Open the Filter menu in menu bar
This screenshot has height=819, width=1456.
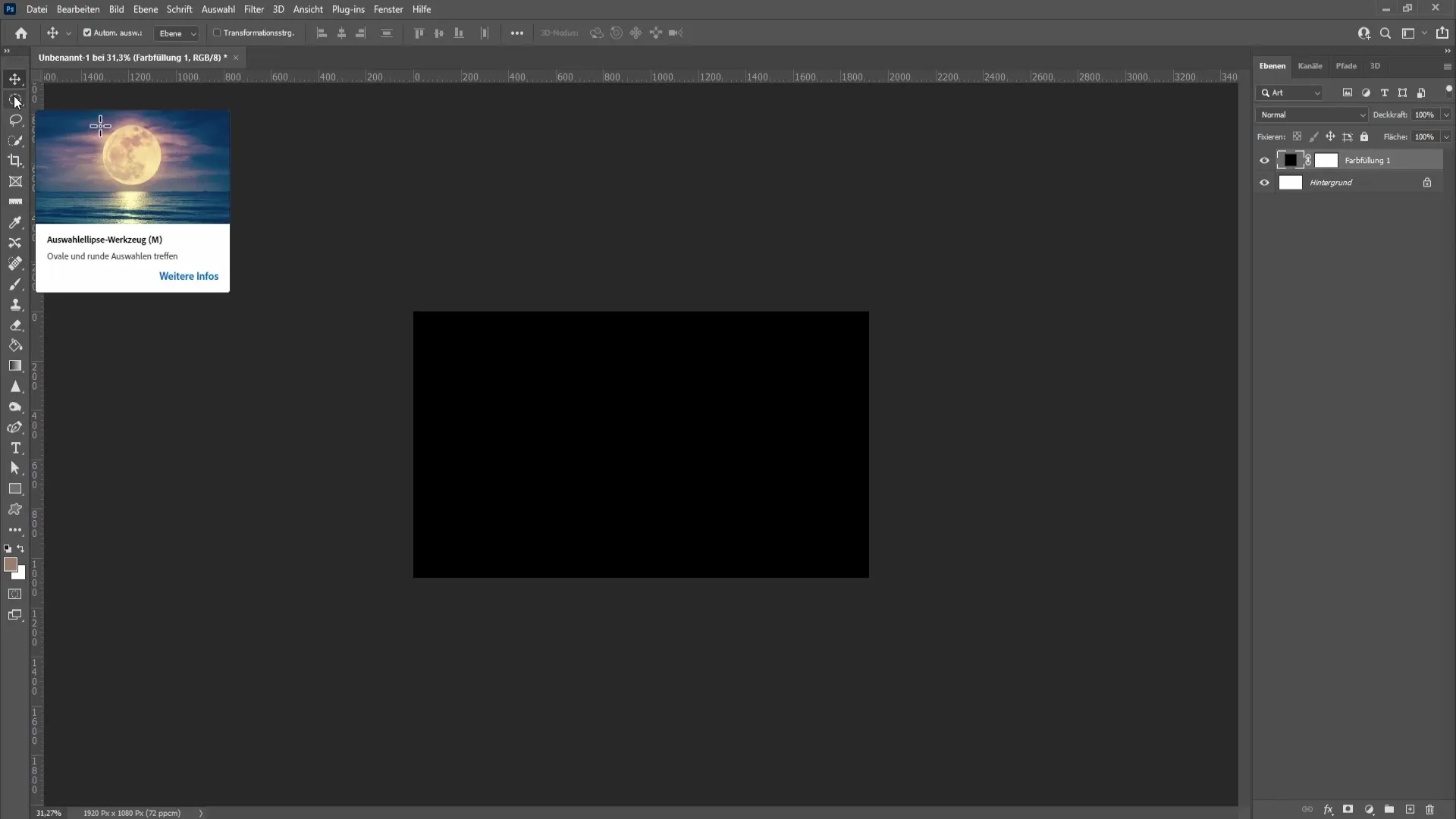253,9
